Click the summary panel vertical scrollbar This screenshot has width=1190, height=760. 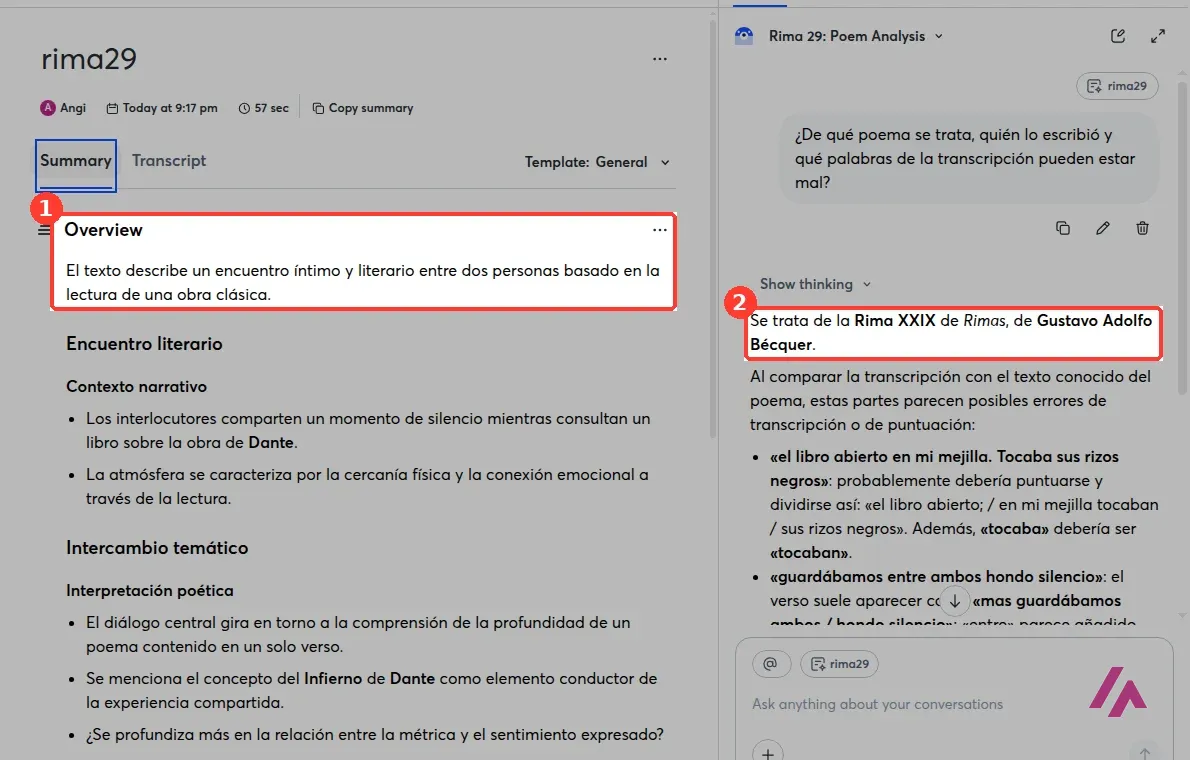point(713,228)
